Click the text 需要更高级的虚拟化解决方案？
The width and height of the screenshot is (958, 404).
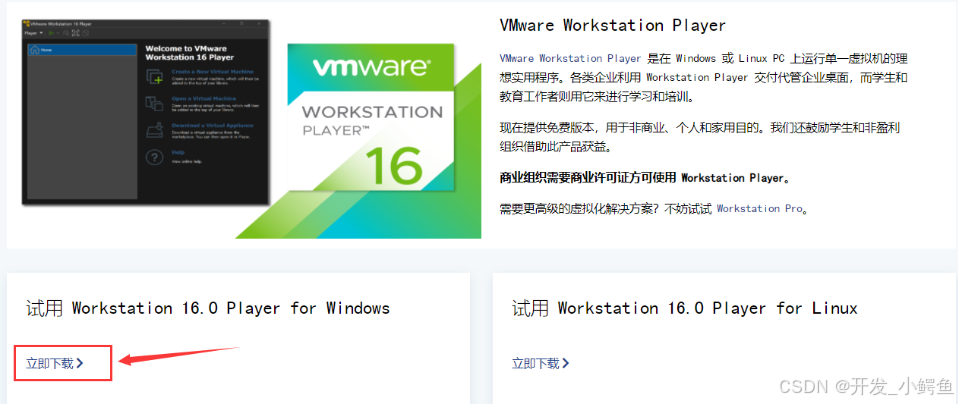tap(581, 208)
